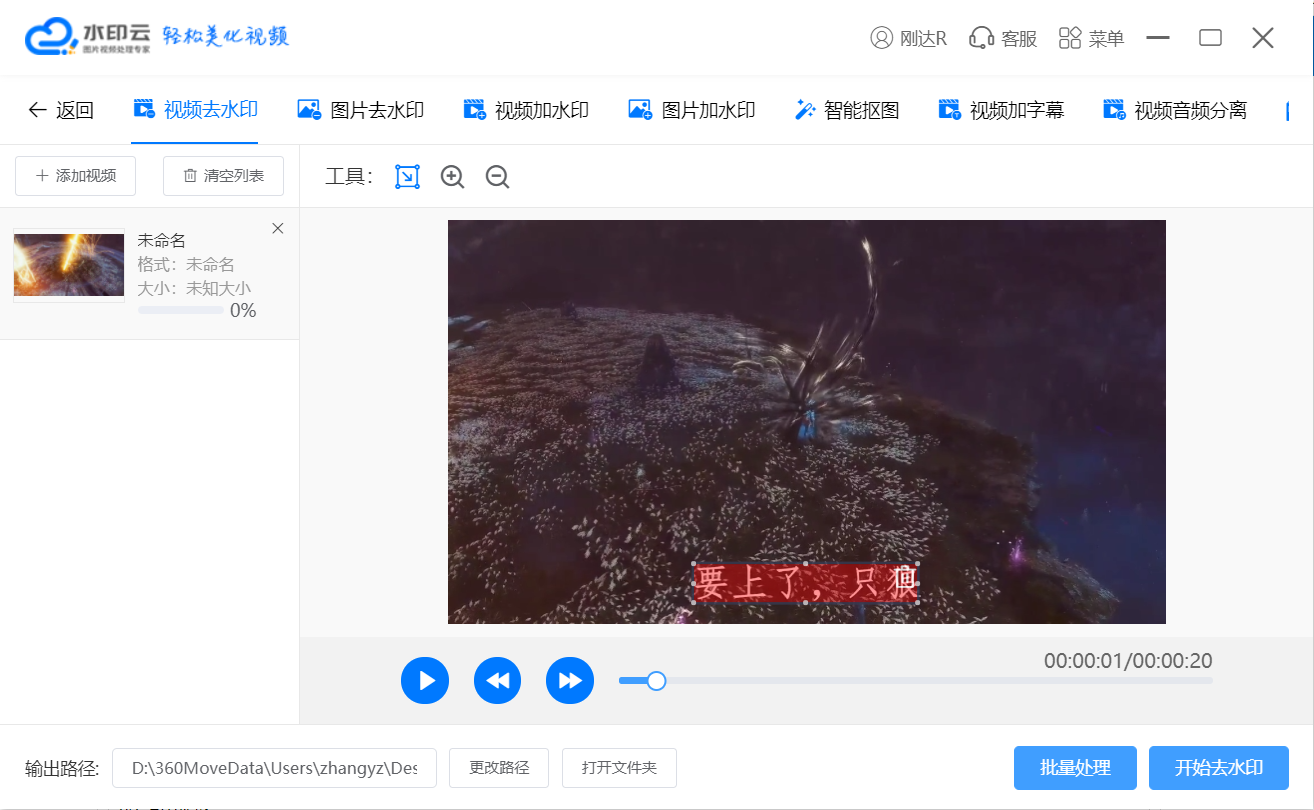Open the user account 刚达R
The width and height of the screenshot is (1314, 810).
click(909, 38)
